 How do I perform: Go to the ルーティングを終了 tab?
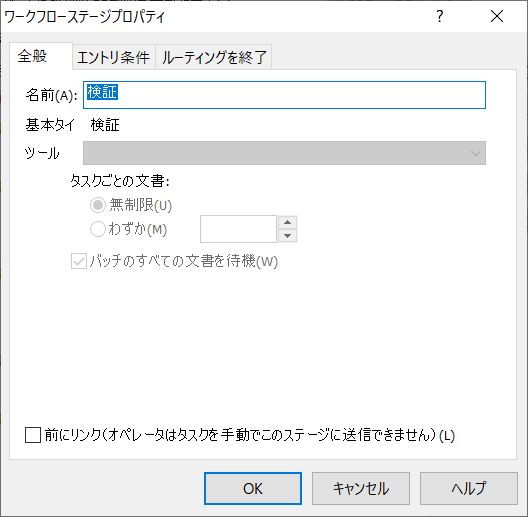(x=214, y=57)
